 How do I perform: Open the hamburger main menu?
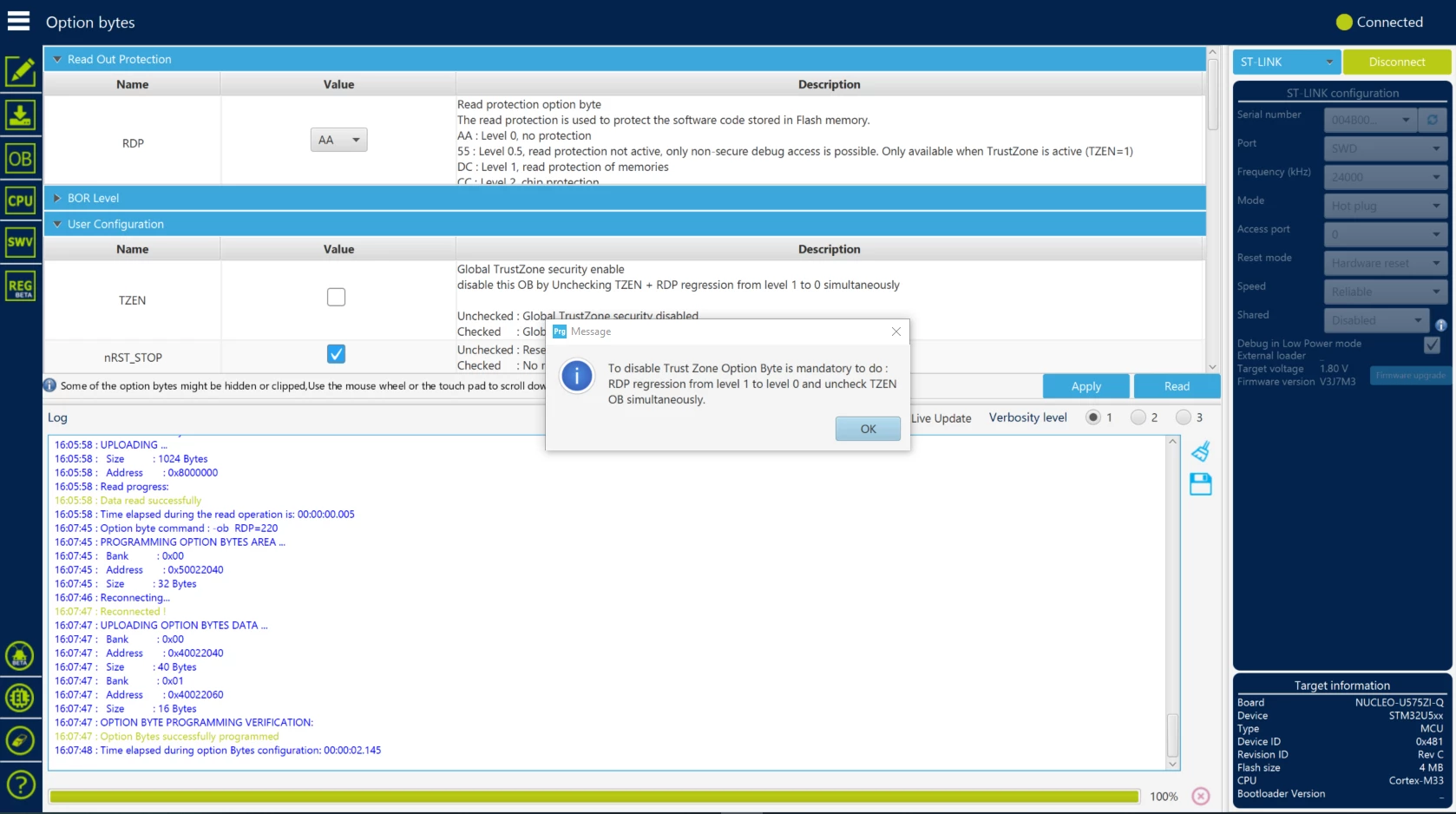click(19, 22)
